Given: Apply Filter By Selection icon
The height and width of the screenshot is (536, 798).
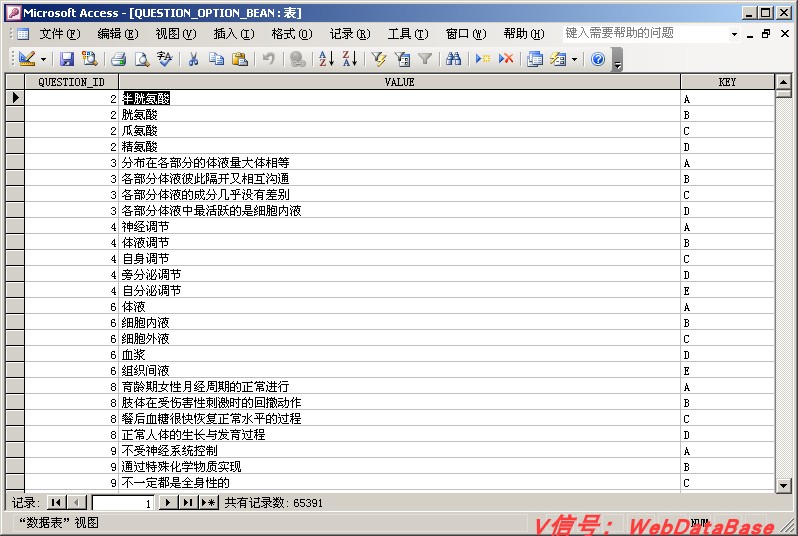Looking at the screenshot, I should point(379,59).
